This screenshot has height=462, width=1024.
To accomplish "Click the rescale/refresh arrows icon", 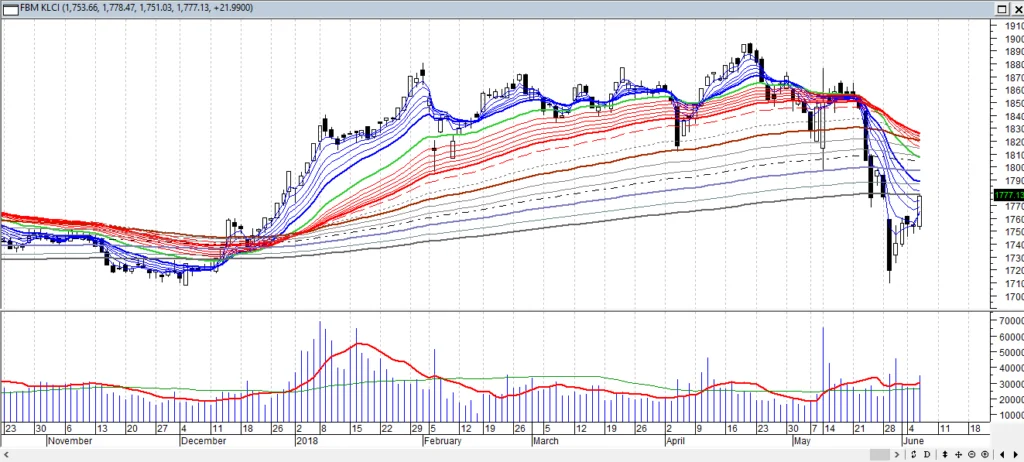I will (914, 454).
